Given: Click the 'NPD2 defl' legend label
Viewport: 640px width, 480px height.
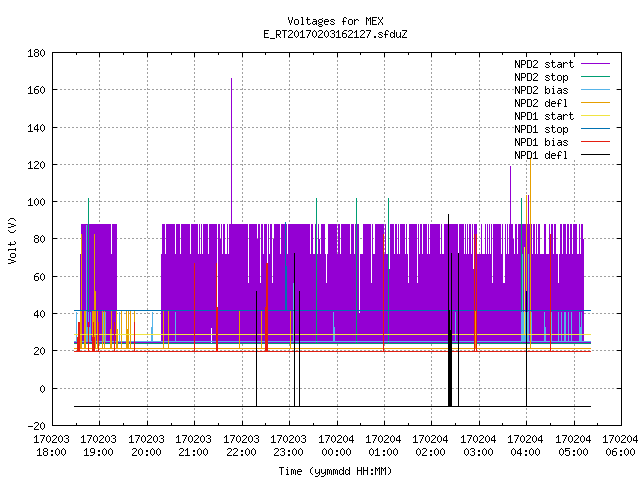Looking at the screenshot, I should 541,103.
